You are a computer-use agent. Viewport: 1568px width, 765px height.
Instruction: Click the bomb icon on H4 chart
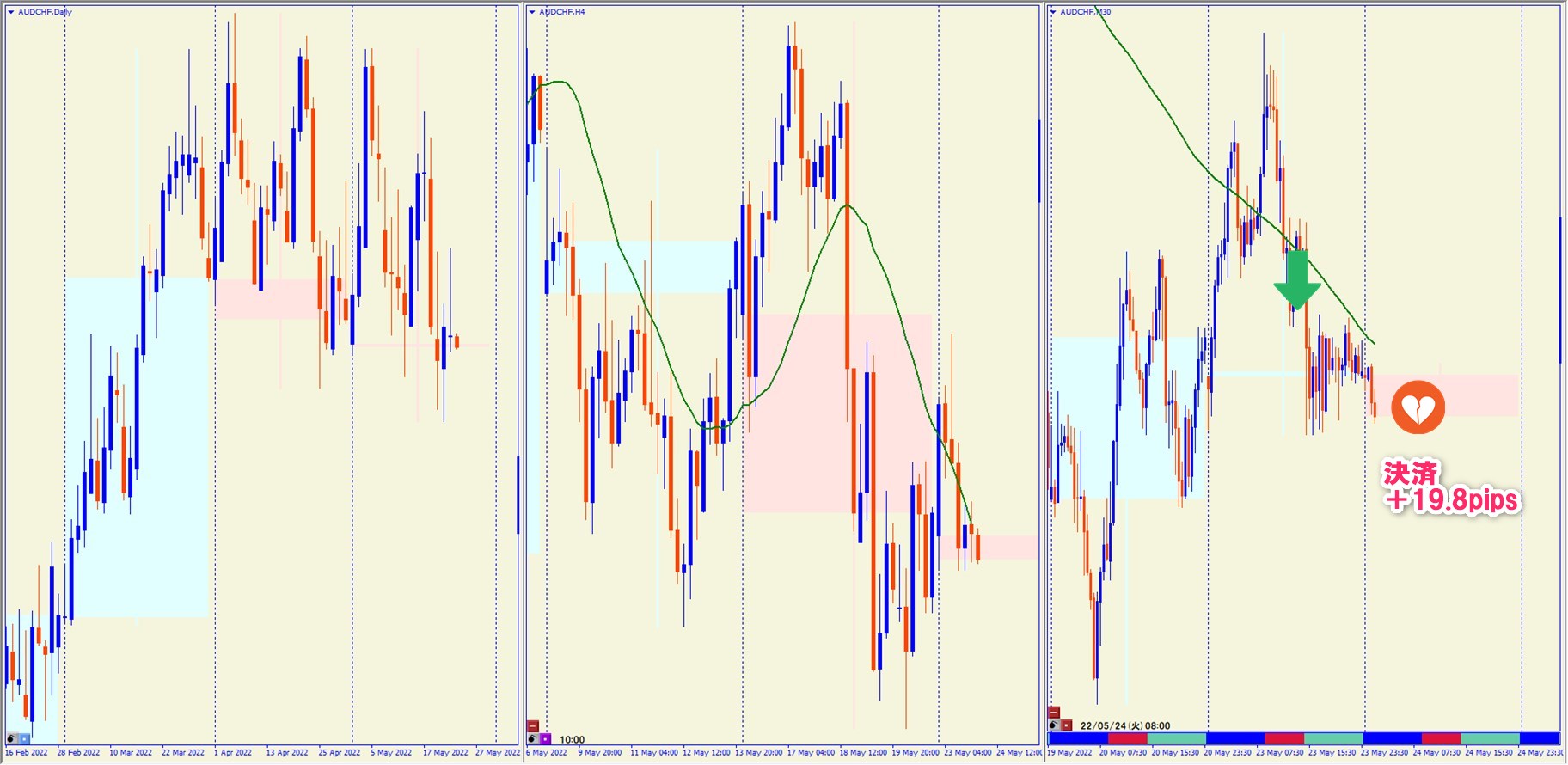pos(533,739)
